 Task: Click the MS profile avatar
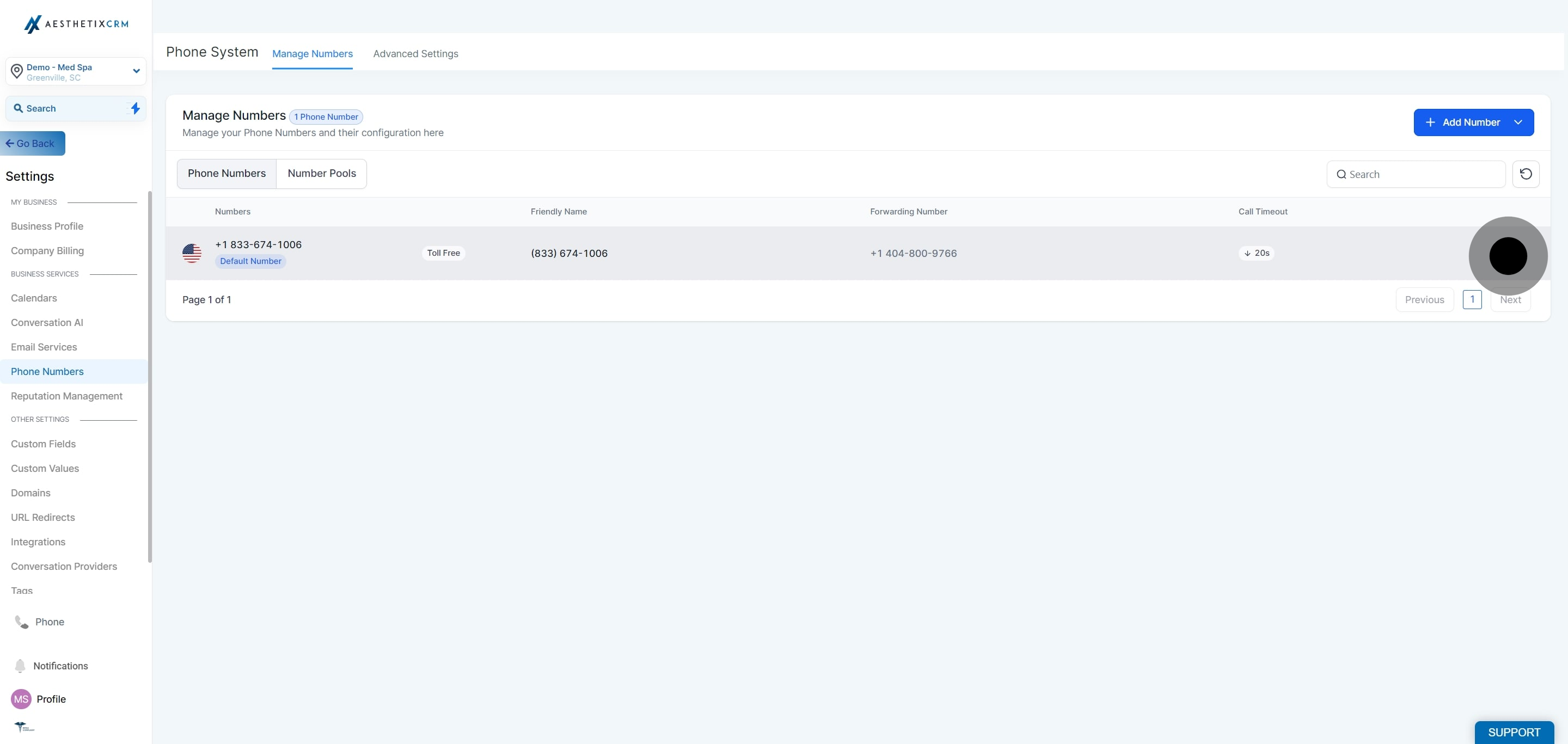[x=21, y=699]
